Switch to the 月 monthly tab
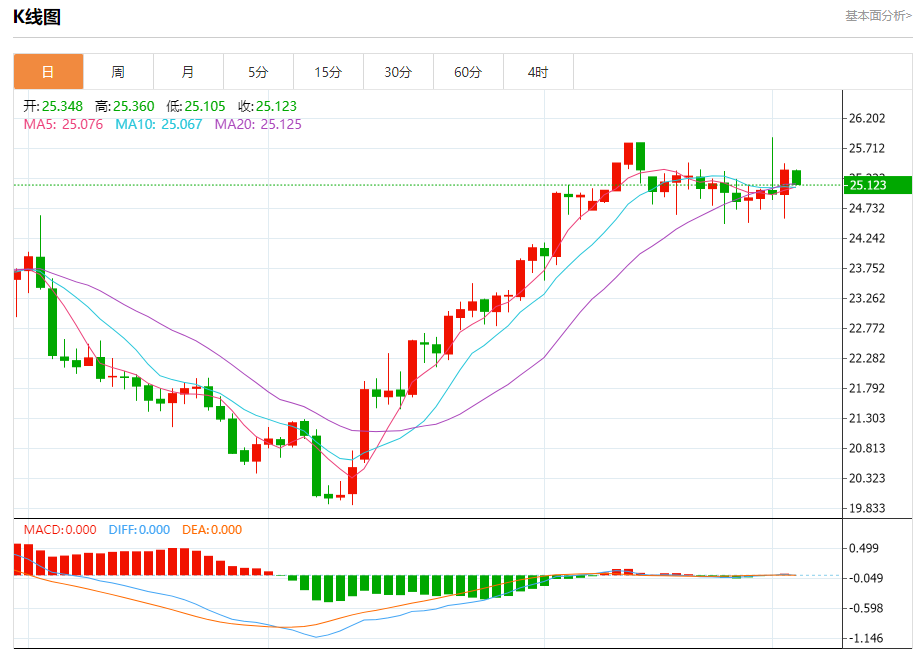This screenshot has width=924, height=649. pos(188,72)
